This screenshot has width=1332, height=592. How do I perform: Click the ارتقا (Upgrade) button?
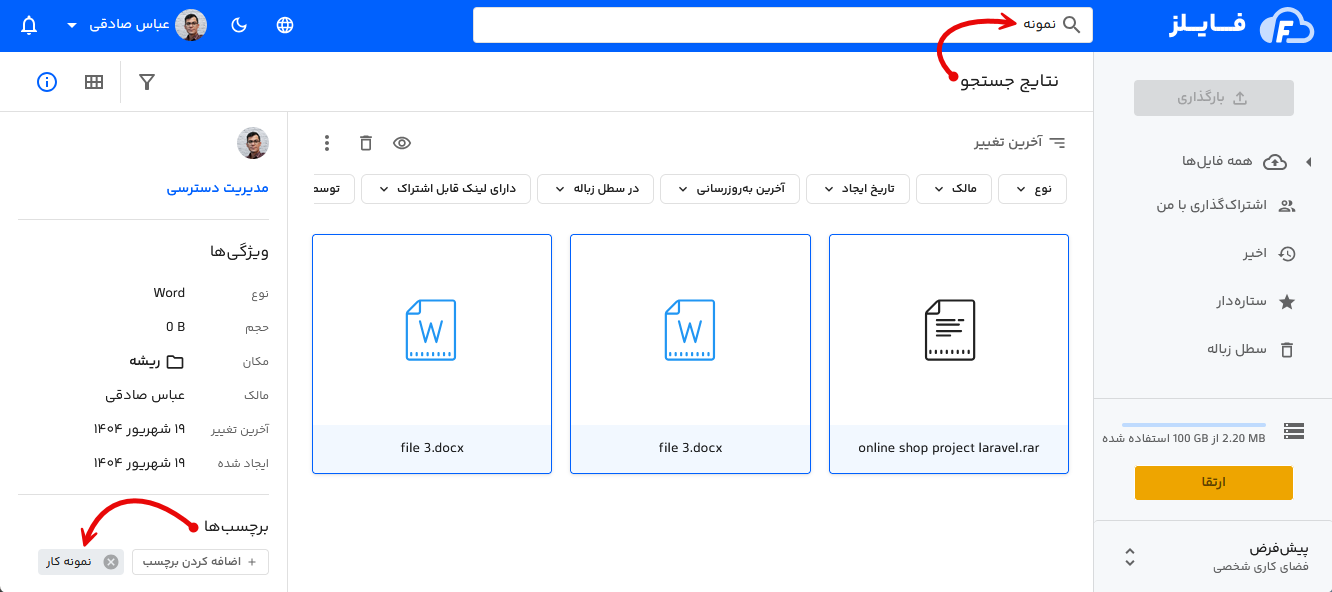[1213, 482]
